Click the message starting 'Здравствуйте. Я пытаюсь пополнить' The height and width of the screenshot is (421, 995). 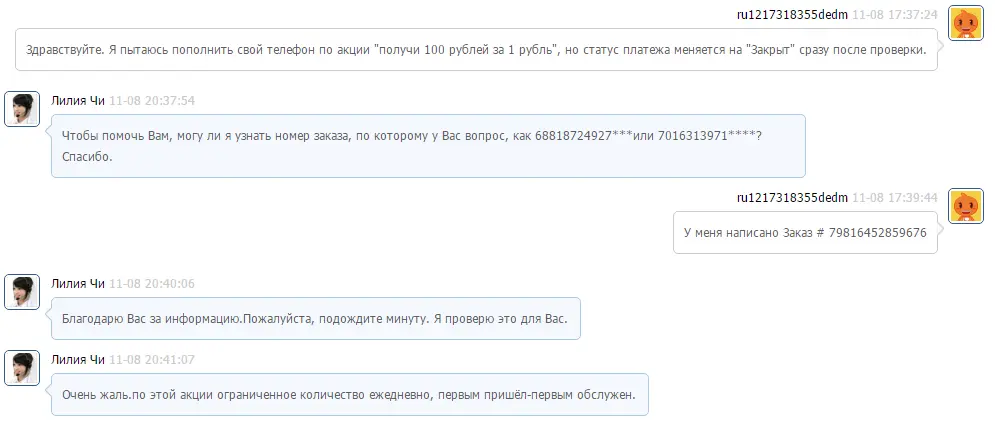click(x=477, y=50)
